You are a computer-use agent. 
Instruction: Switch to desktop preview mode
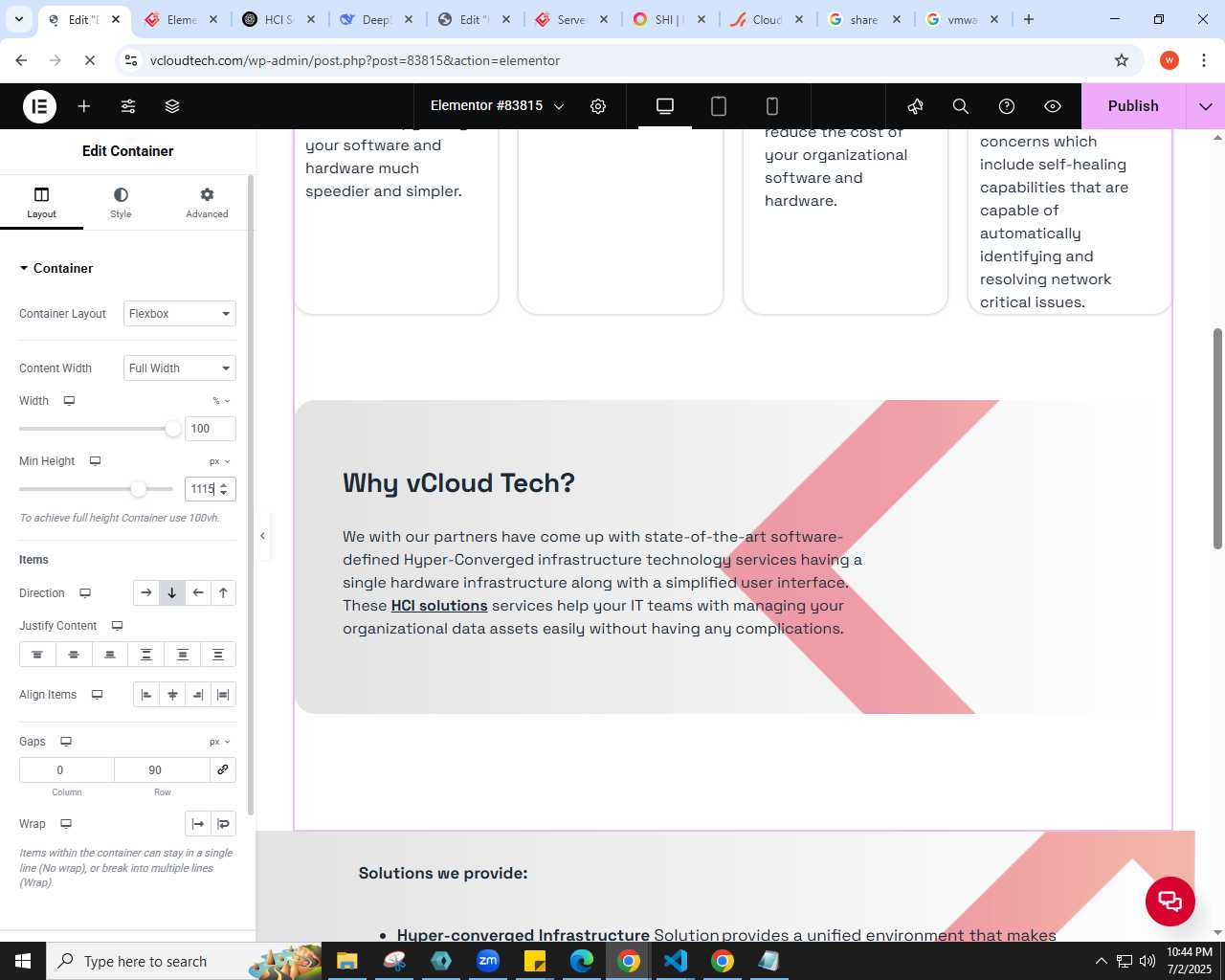[665, 106]
